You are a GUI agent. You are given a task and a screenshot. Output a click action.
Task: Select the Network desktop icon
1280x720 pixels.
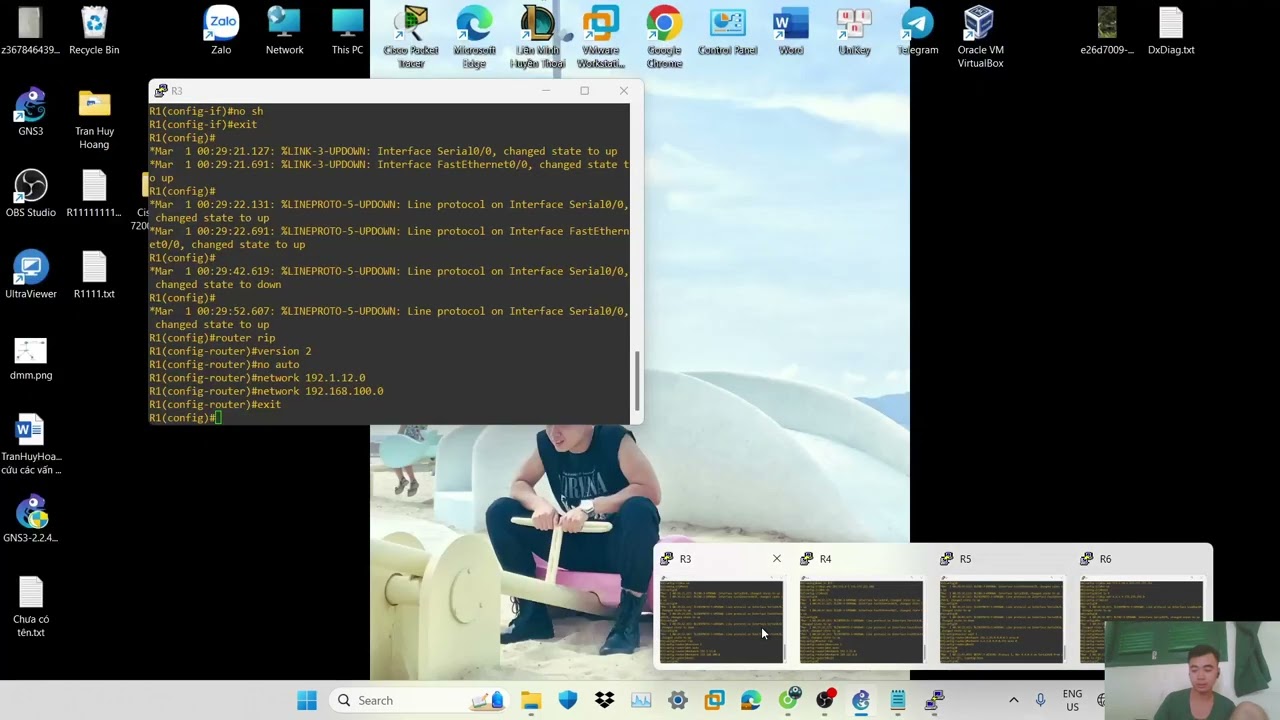[x=284, y=31]
